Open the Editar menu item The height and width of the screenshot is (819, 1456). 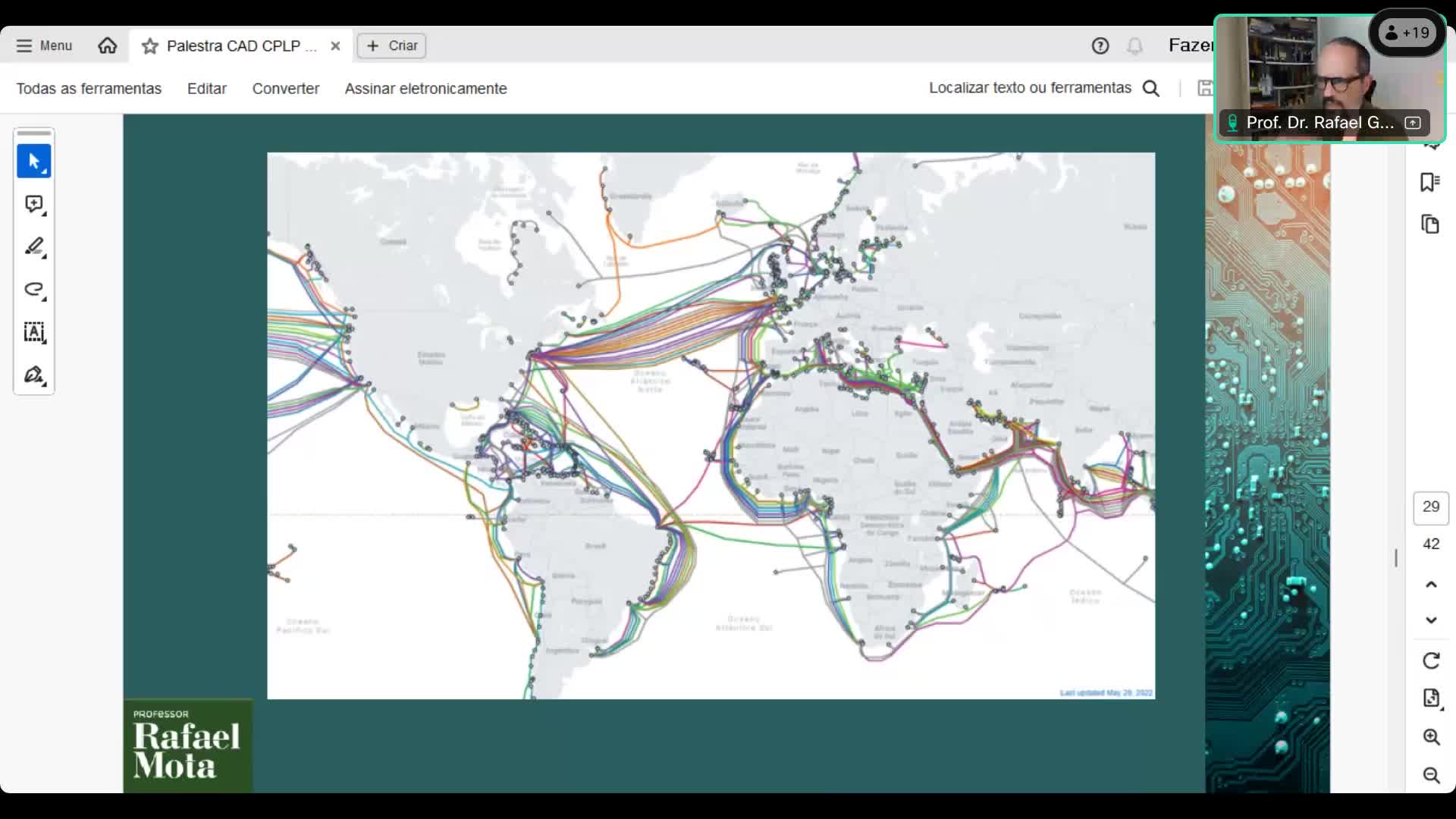click(206, 89)
